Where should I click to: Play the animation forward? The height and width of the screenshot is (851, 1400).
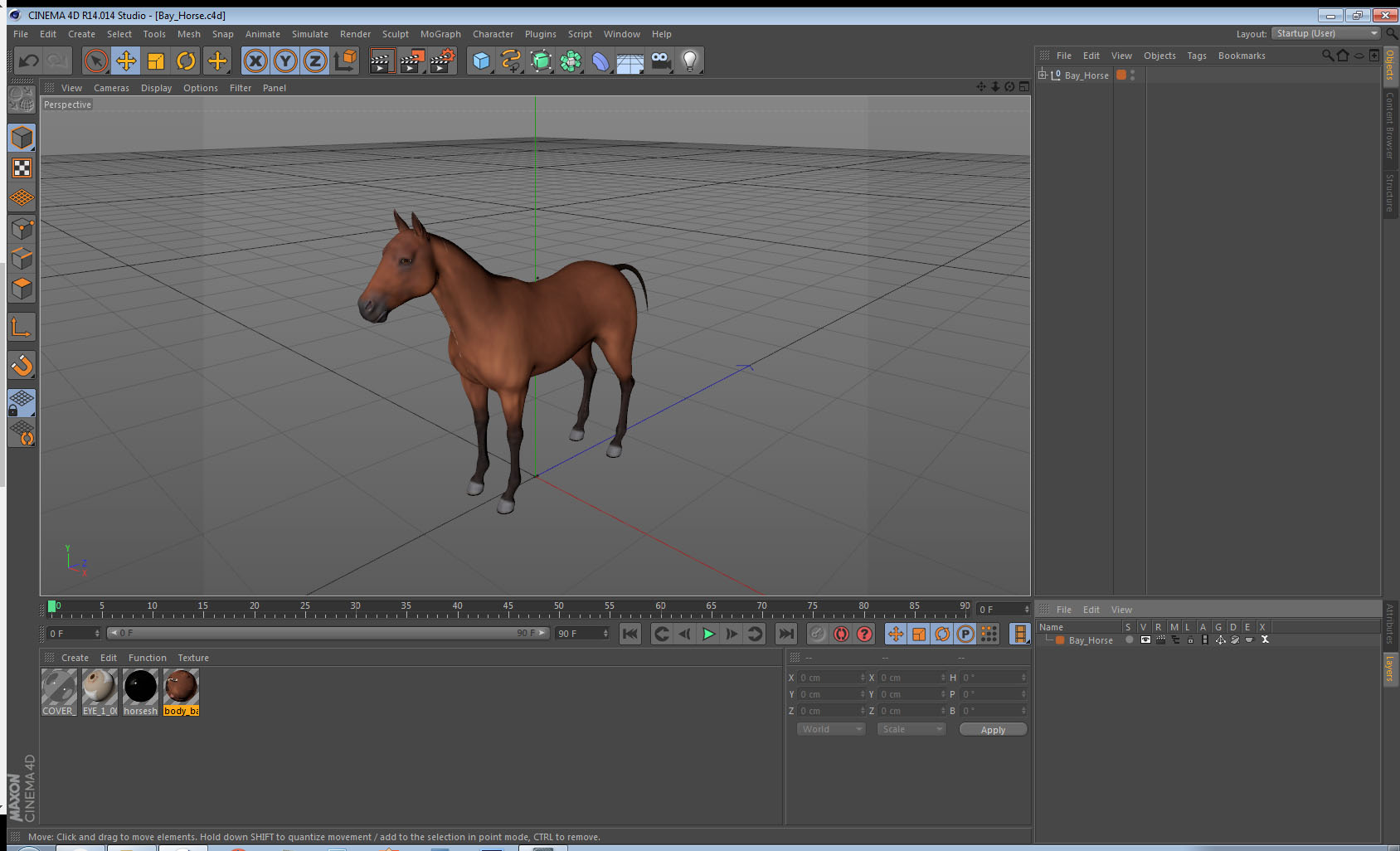(708, 634)
